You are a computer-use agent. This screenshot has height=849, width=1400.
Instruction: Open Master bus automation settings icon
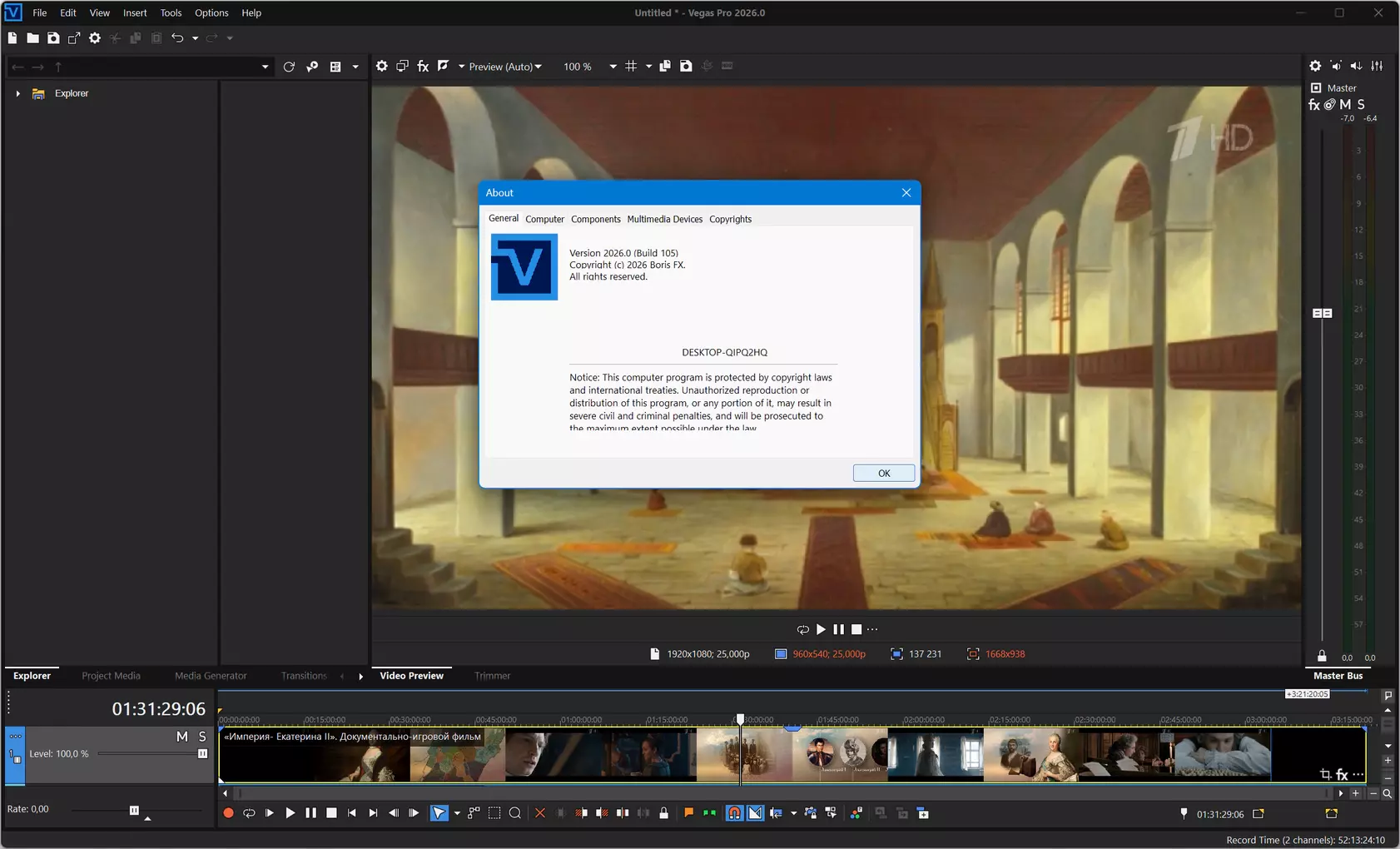(x=1330, y=105)
